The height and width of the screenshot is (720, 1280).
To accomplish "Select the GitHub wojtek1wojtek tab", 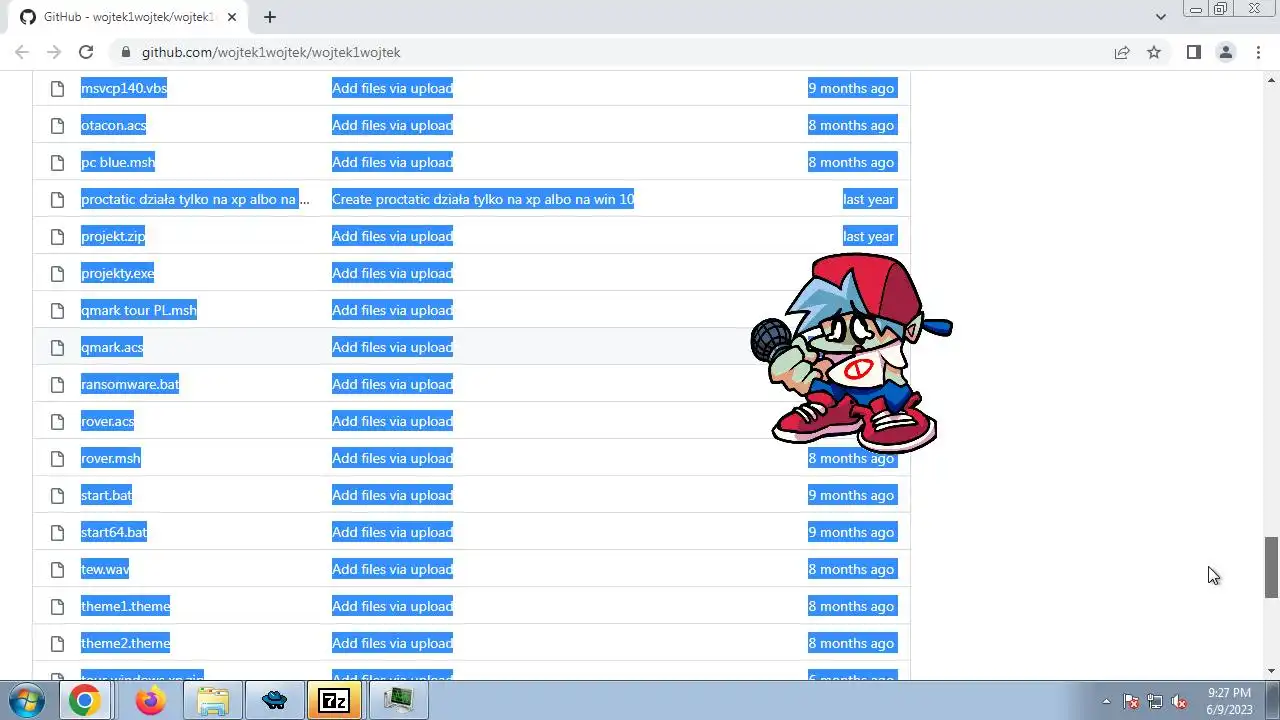I will pyautogui.click(x=128, y=17).
